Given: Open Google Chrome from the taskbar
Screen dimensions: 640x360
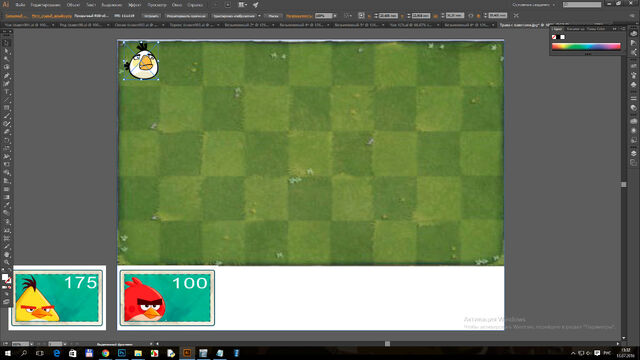Looking at the screenshot, I should pyautogui.click(x=105, y=353).
